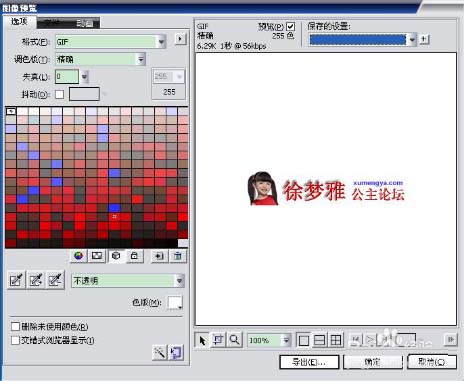Screen dimensions: 464x381
Task: Select the zoom magnifier tool
Action: (x=235, y=340)
